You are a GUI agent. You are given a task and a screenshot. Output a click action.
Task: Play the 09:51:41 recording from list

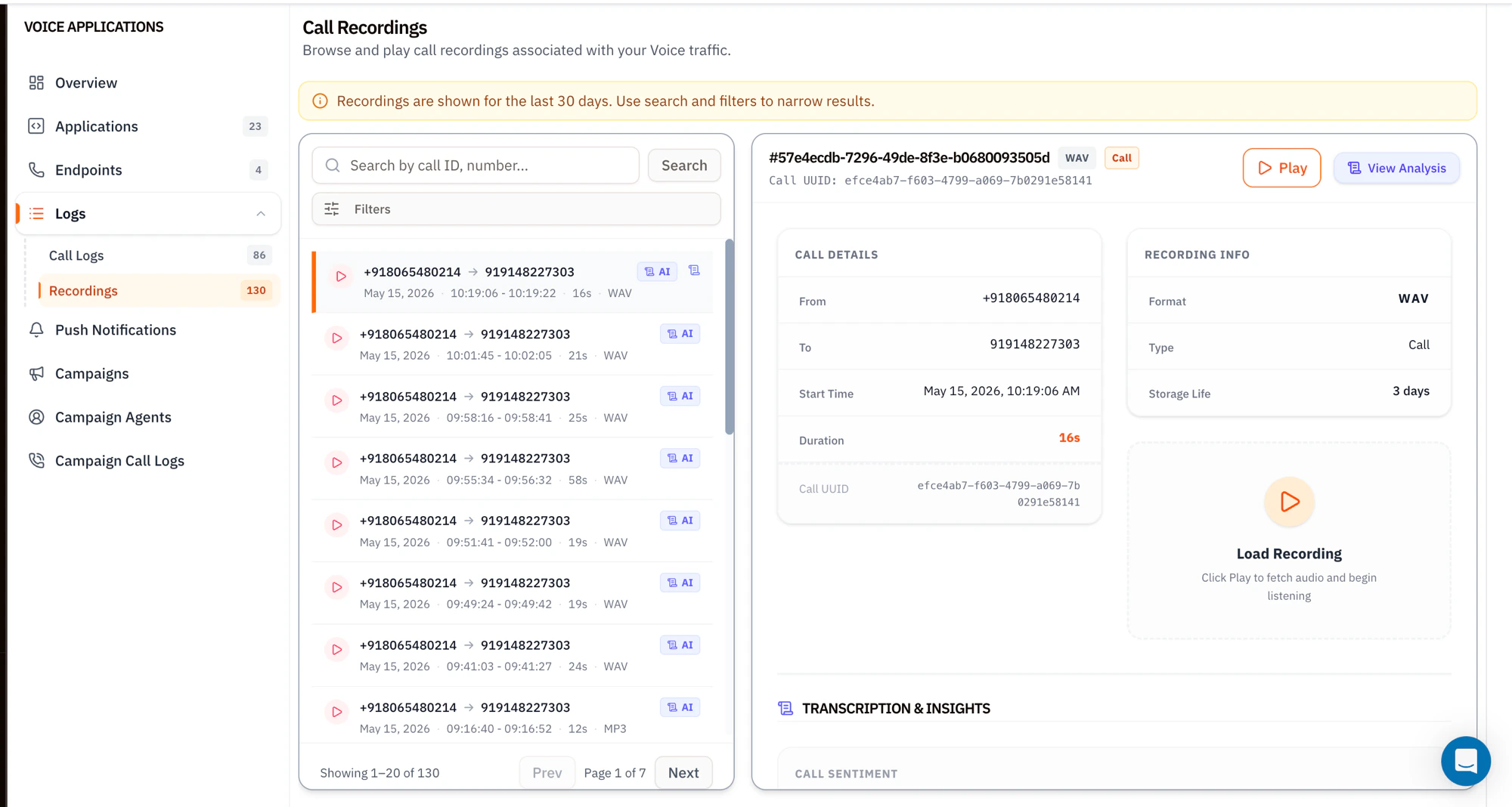pos(337,525)
